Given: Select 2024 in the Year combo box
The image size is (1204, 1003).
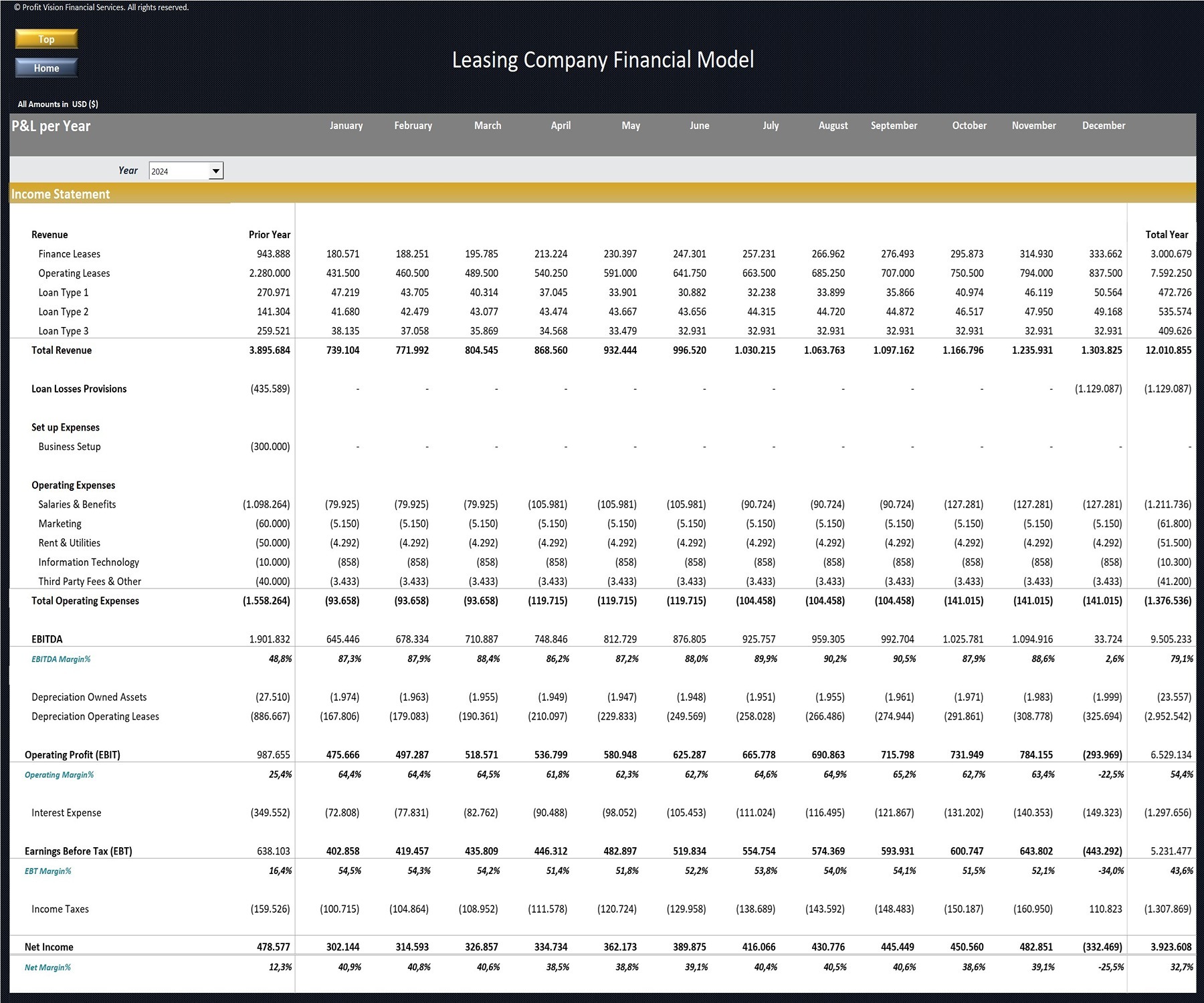Looking at the screenshot, I should pos(174,171).
